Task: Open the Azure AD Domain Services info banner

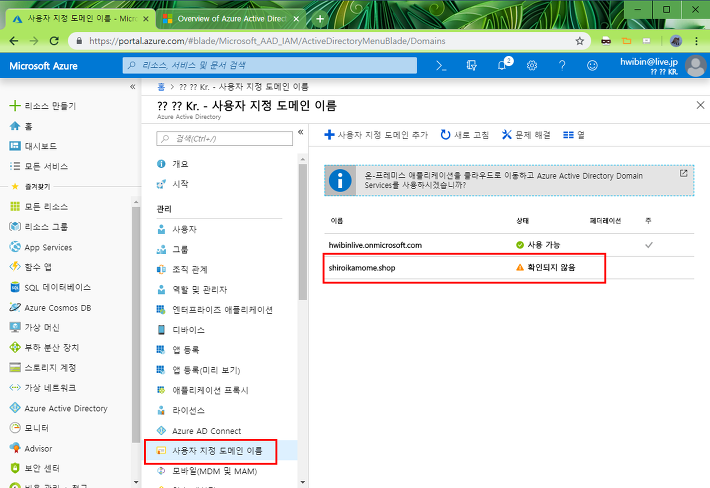Action: coord(509,181)
